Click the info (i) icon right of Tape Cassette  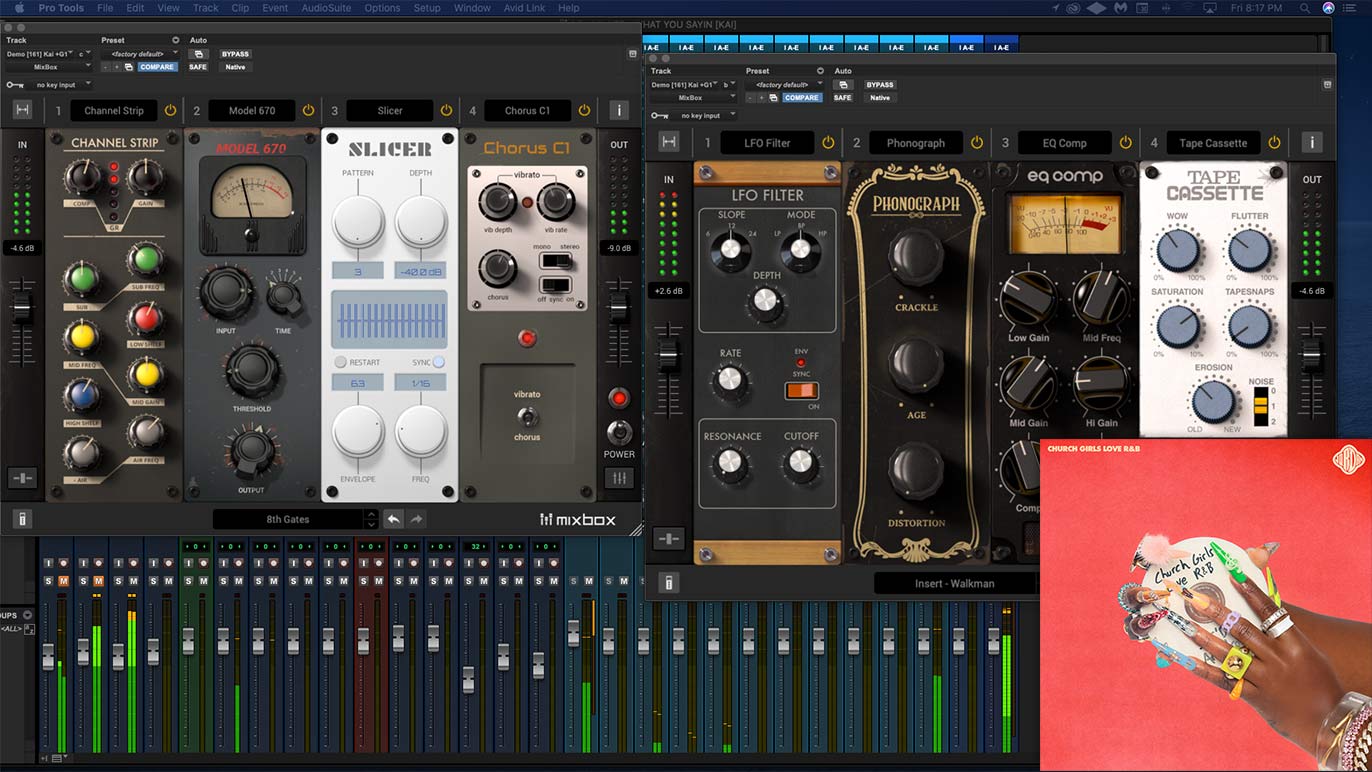click(1312, 142)
